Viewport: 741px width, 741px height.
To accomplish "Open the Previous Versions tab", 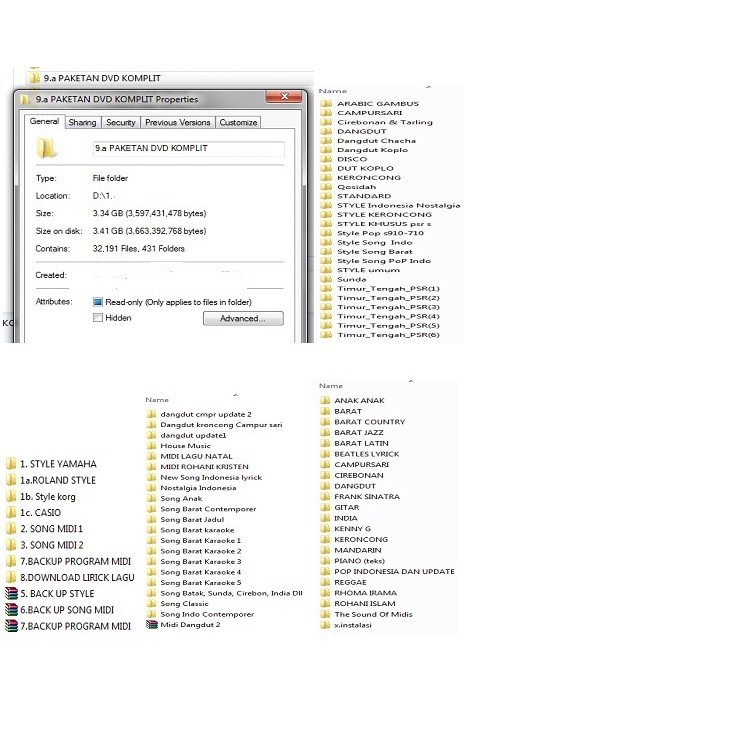I will coord(177,123).
